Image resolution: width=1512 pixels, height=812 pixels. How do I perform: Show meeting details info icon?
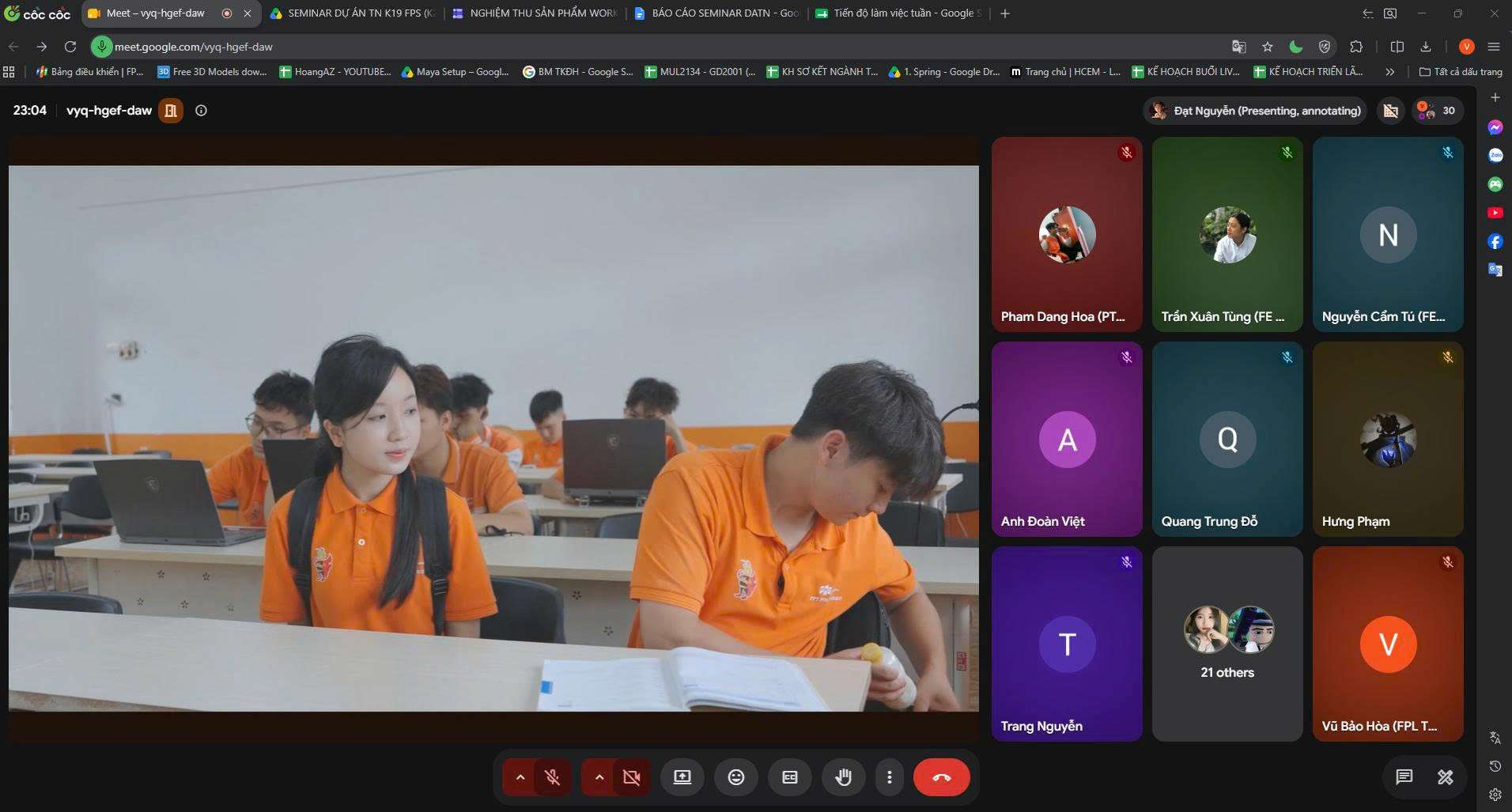coord(201,111)
